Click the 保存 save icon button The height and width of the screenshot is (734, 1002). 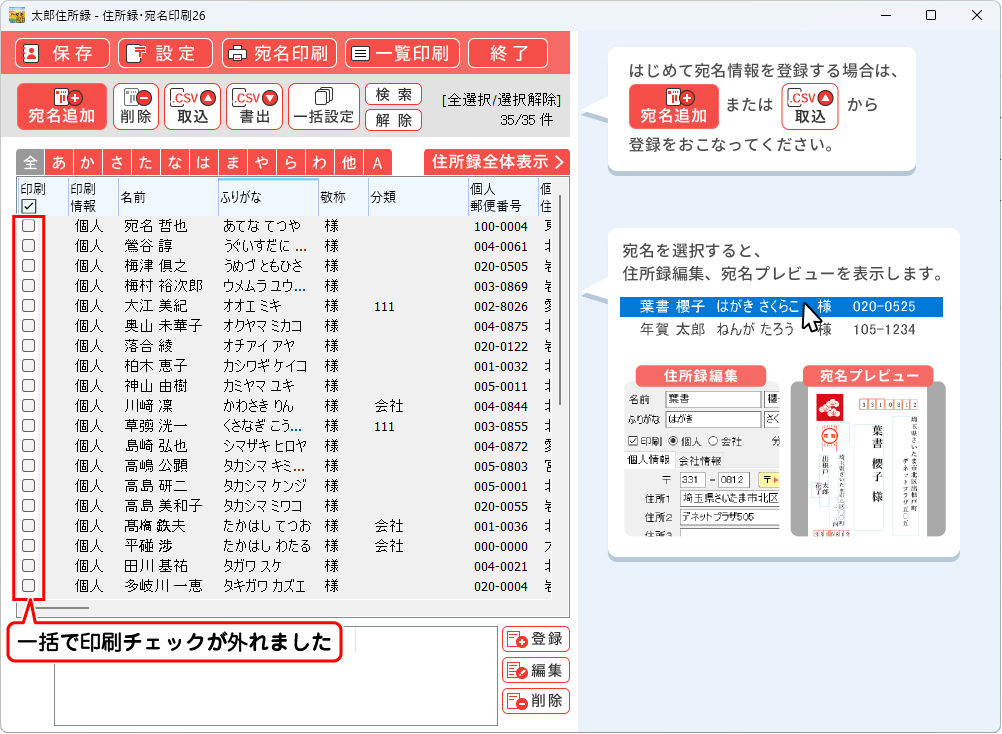coord(62,53)
